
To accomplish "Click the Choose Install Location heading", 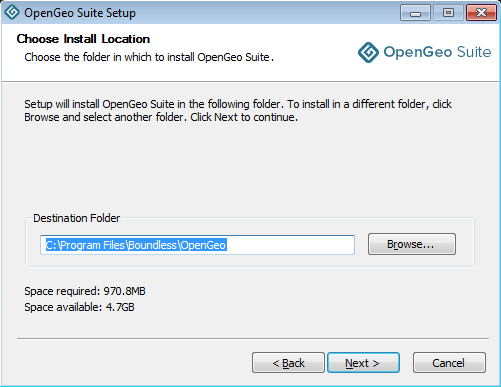I will pyautogui.click(x=83, y=39).
